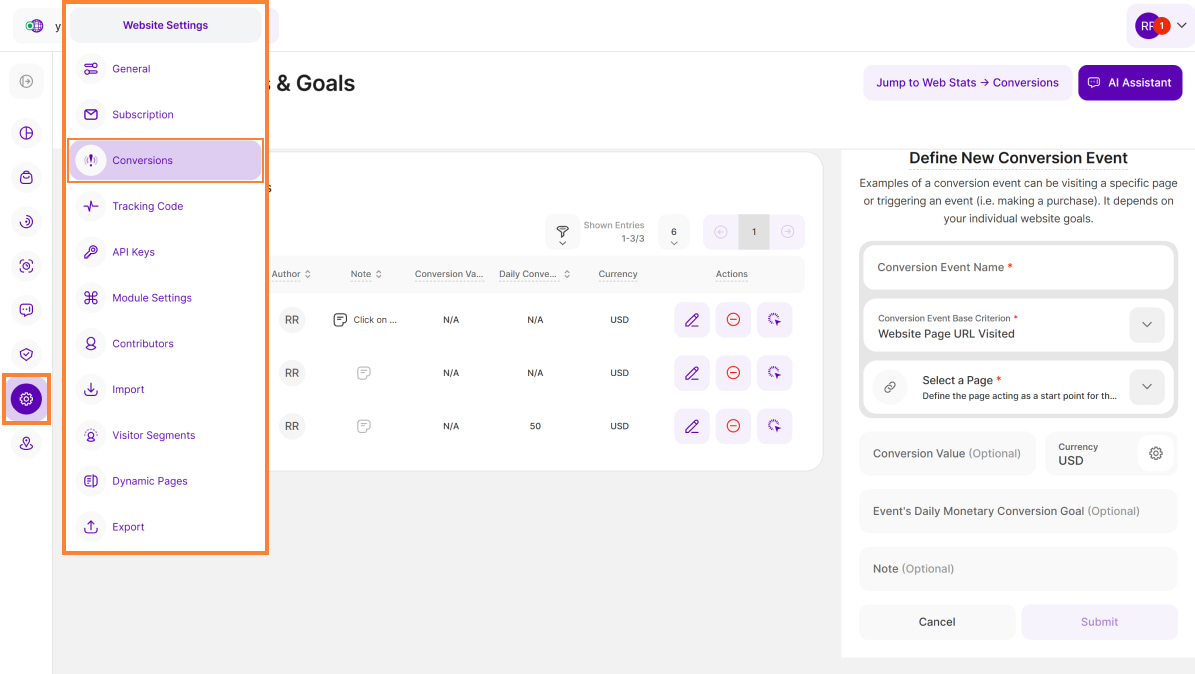Click edit pencil icon in first table row

(x=691, y=320)
